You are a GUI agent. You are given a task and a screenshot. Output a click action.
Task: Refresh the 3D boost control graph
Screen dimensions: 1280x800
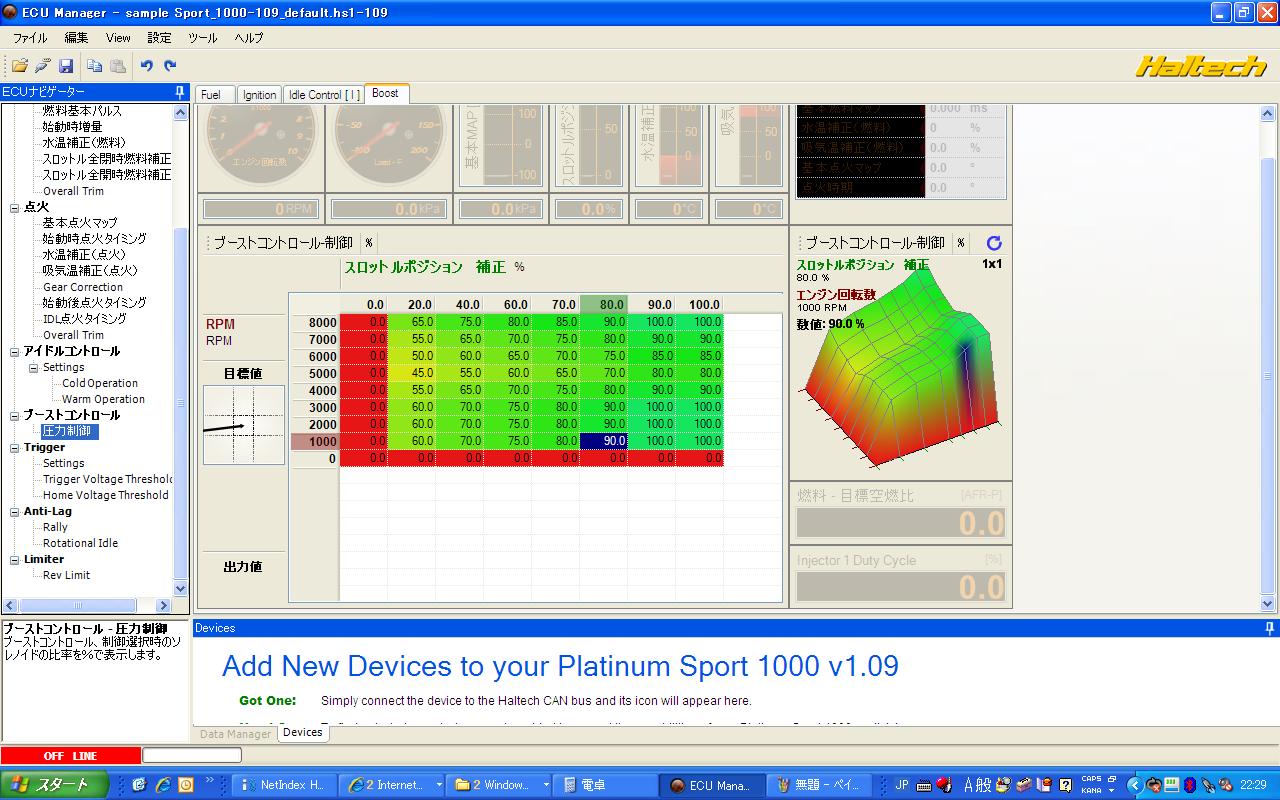pyautogui.click(x=994, y=243)
